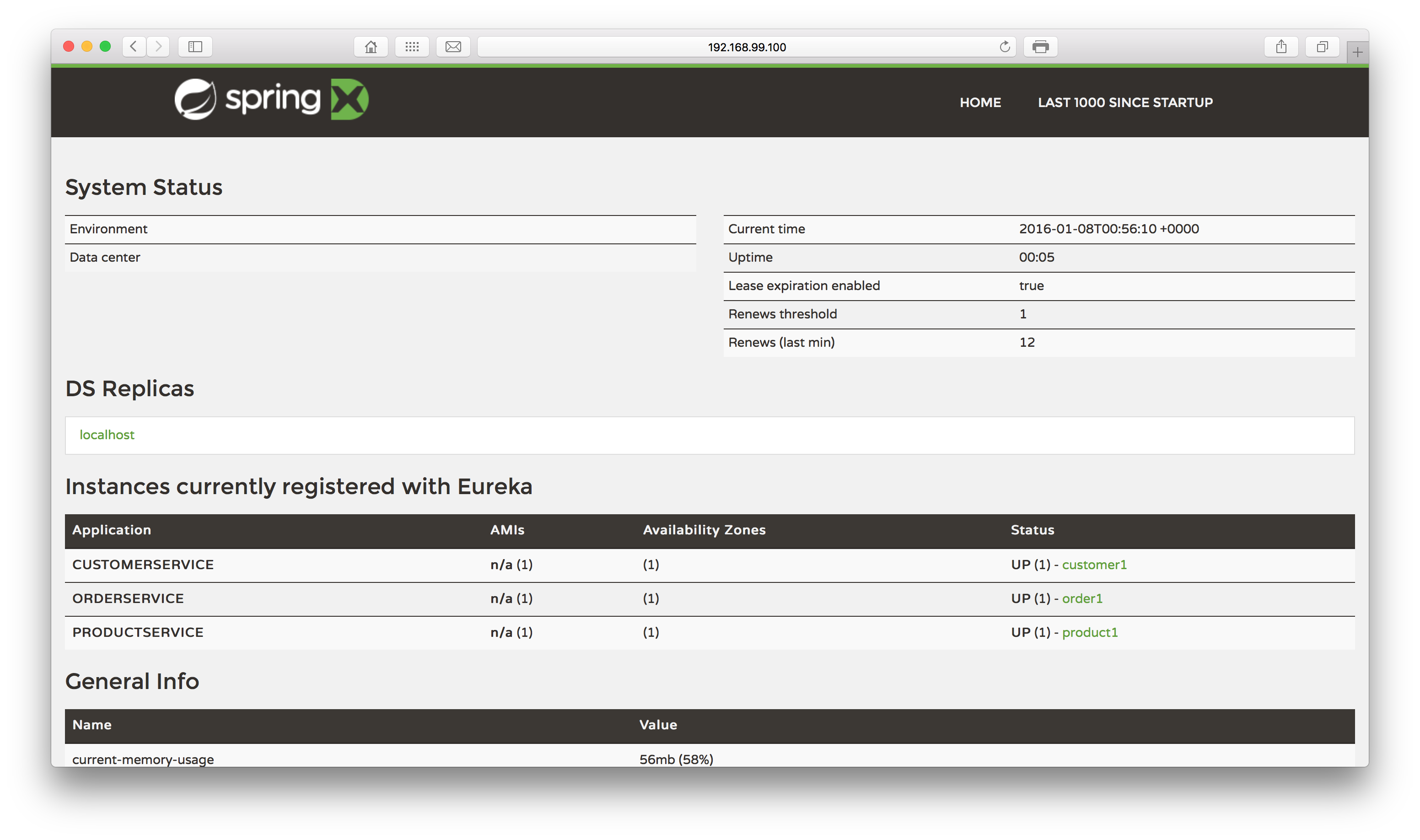
Task: Click the Renews (last min) value 12
Action: (1027, 342)
